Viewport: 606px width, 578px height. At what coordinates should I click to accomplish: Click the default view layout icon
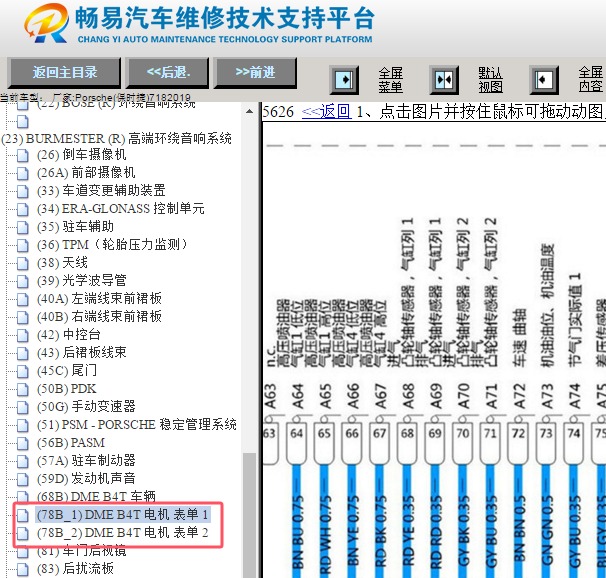click(x=444, y=80)
